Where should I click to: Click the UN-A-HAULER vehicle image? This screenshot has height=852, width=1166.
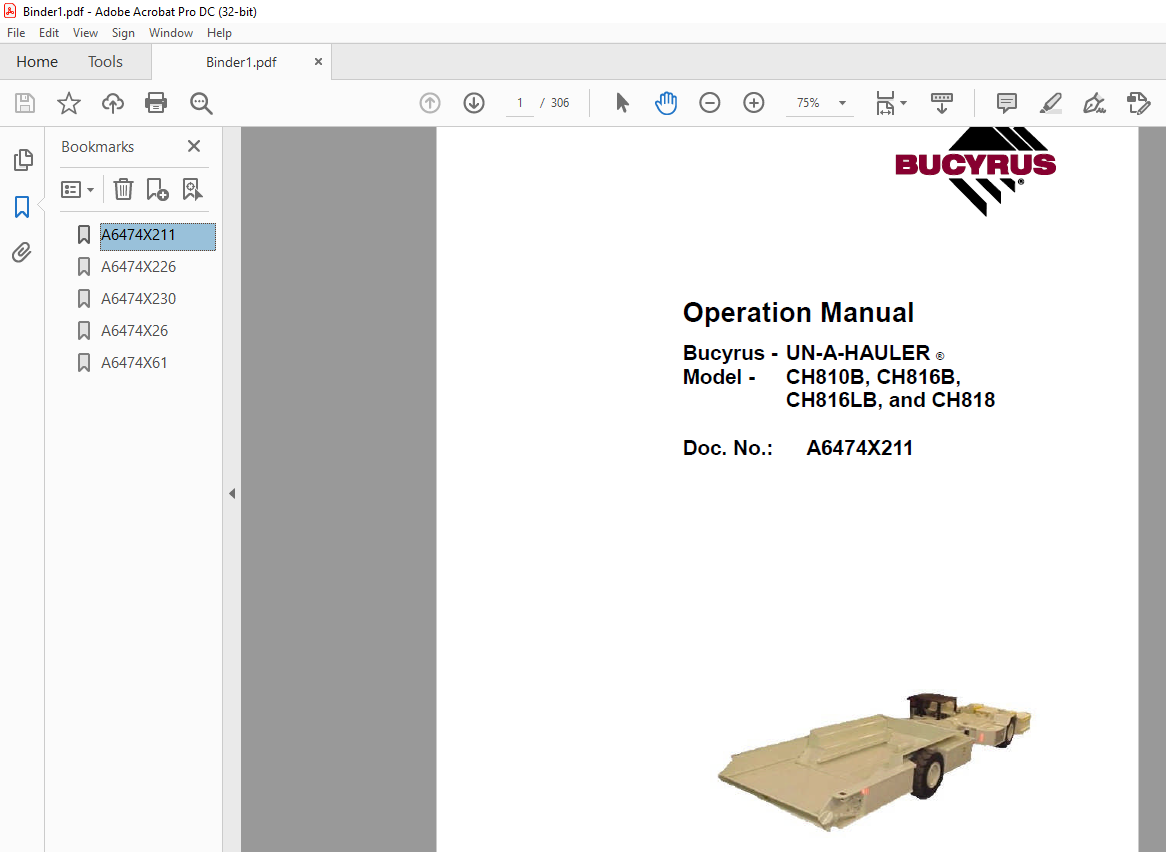(874, 761)
